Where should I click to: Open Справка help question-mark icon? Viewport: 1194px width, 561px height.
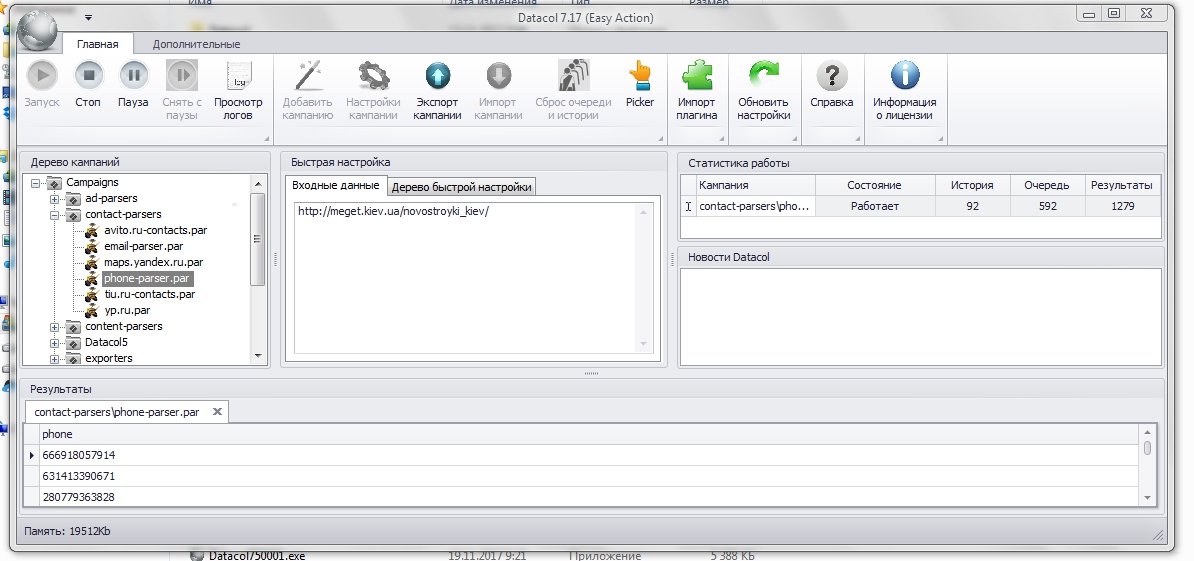tap(832, 75)
